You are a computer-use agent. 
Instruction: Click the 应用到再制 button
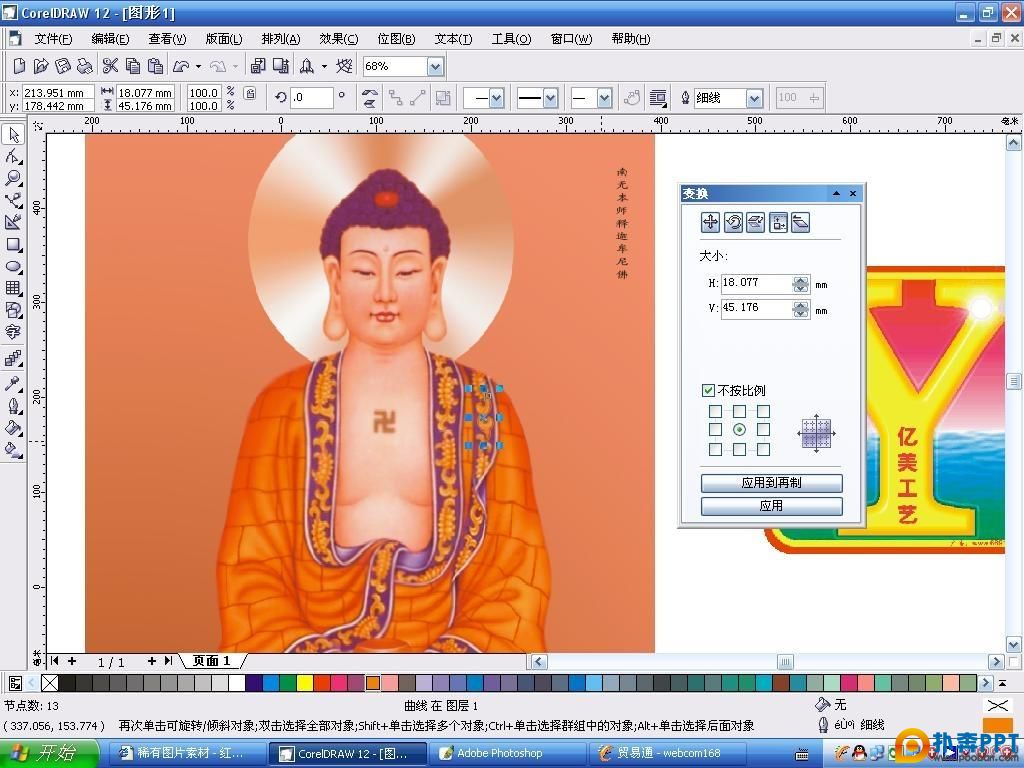coord(771,483)
